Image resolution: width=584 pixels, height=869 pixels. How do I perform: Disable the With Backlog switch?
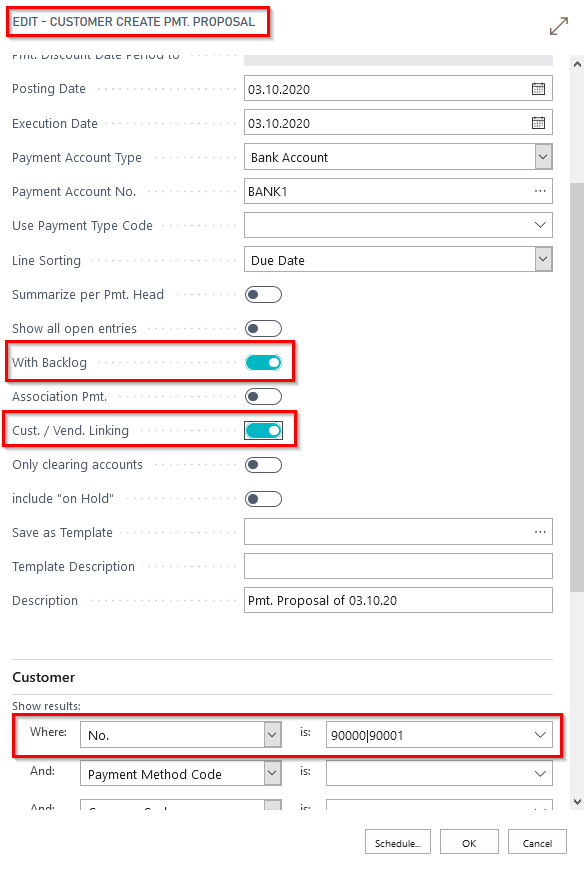263,362
